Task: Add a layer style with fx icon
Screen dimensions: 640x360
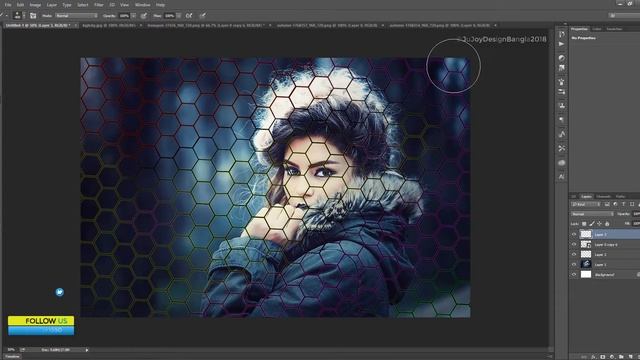Action: point(593,357)
